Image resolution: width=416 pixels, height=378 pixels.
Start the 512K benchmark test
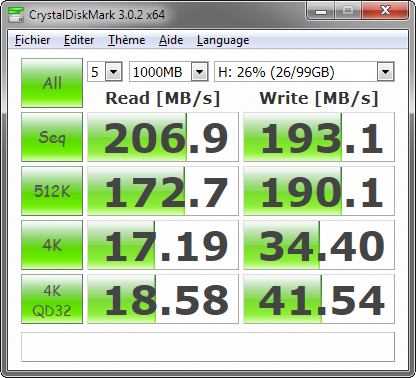[x=52, y=191]
